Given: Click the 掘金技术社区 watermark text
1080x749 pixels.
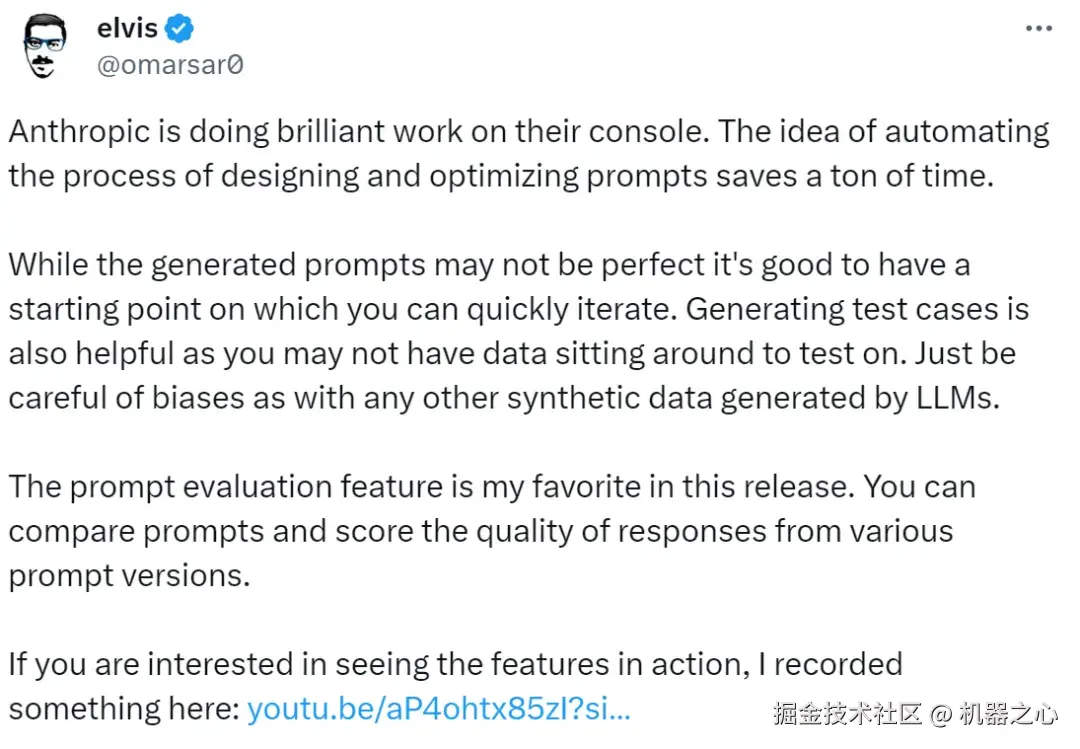Looking at the screenshot, I should pos(845,714).
